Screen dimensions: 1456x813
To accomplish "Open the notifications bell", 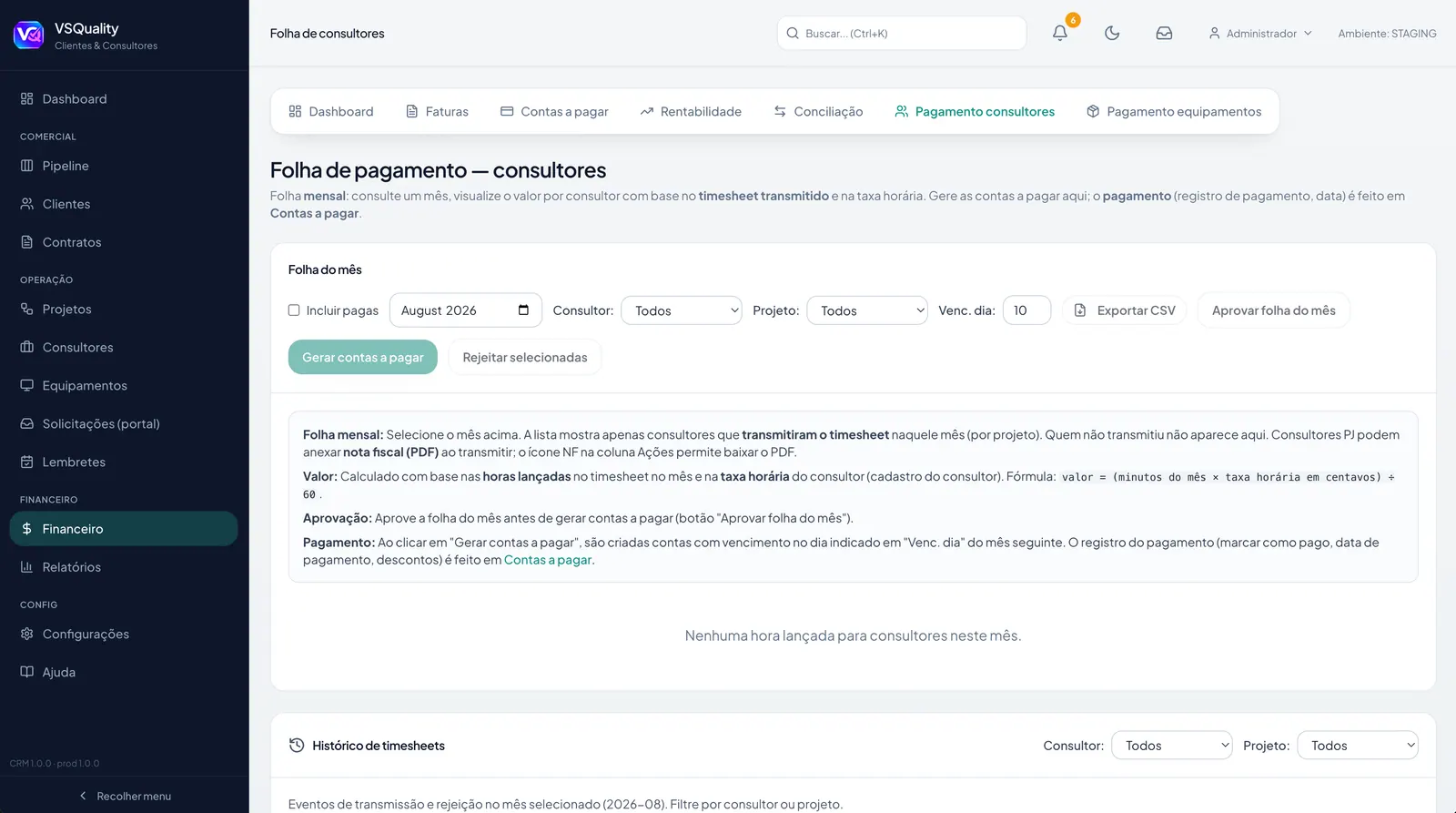I will tap(1060, 33).
